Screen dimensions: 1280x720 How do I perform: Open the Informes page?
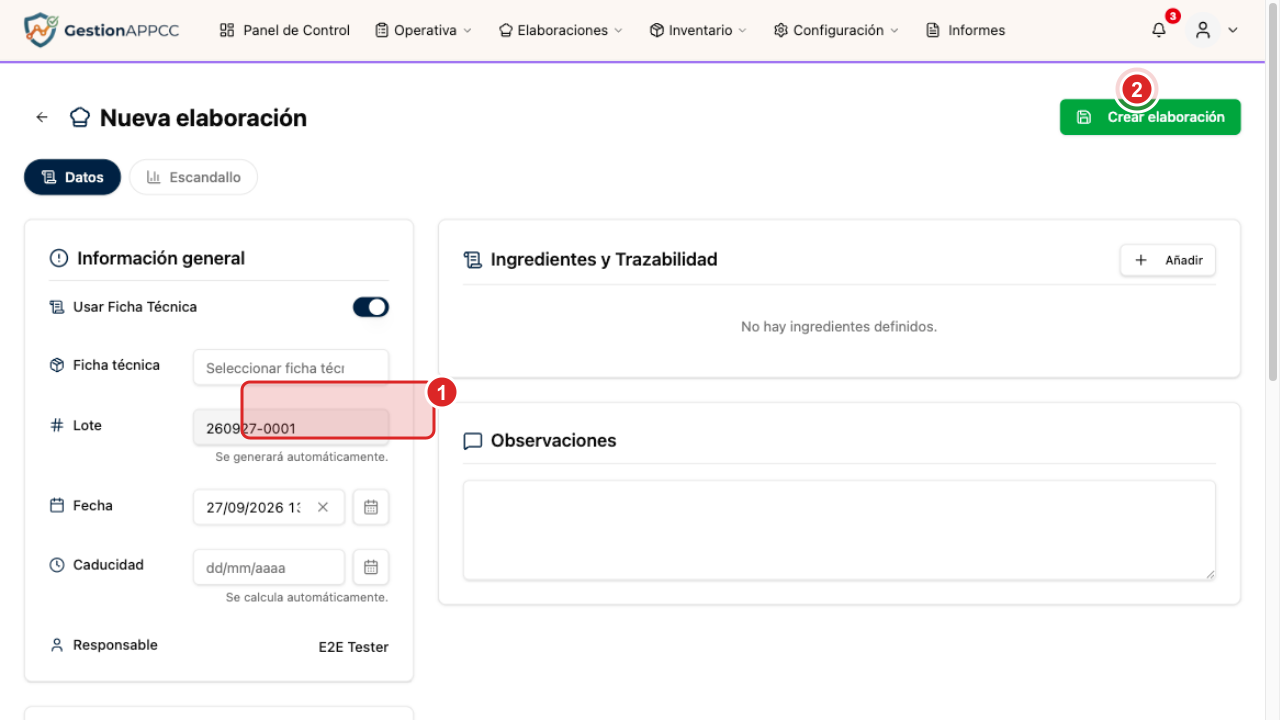point(966,30)
